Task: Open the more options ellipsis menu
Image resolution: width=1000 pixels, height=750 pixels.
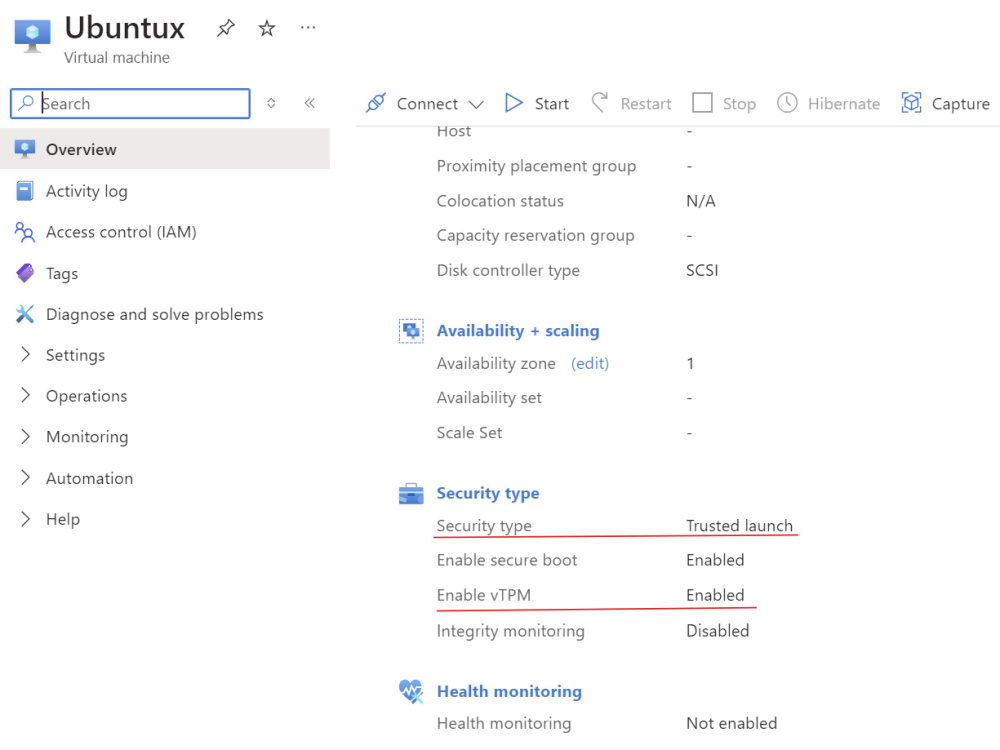Action: 308,27
